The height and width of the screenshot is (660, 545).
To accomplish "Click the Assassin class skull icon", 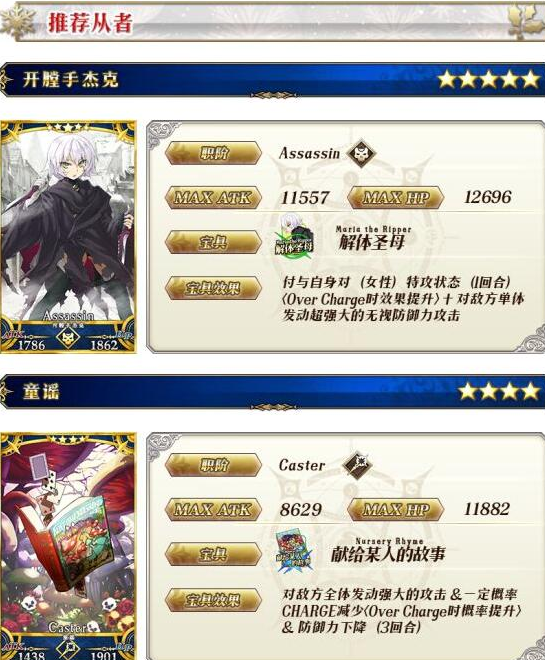I will click(x=361, y=153).
